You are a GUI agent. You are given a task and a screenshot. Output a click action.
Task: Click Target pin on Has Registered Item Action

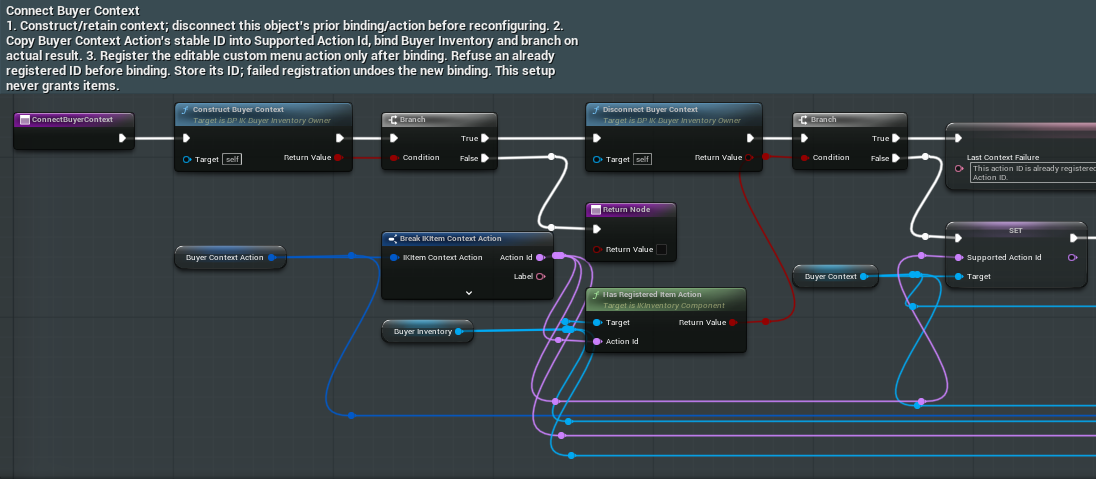click(x=596, y=322)
